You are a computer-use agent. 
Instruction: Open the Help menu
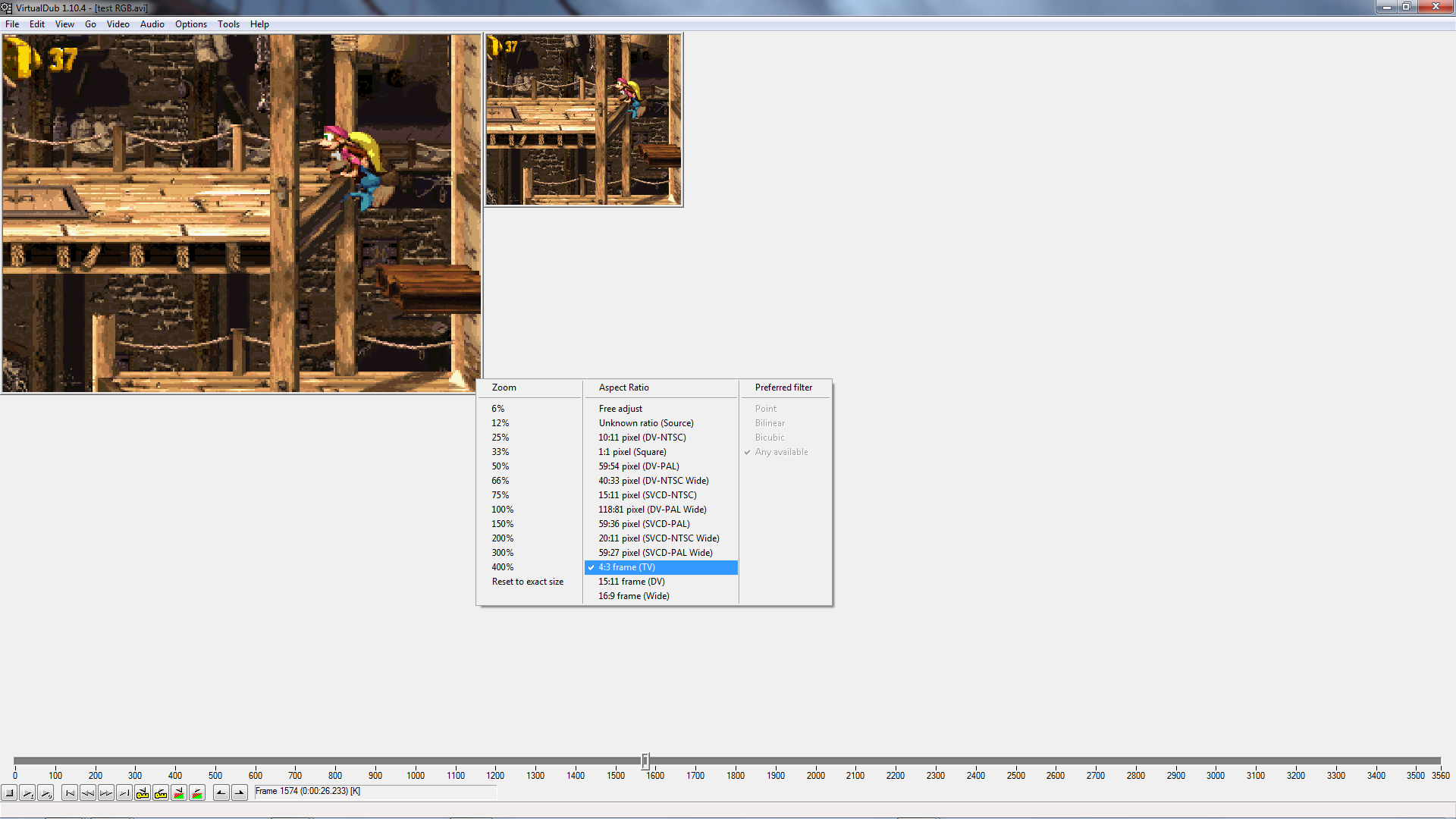tap(259, 24)
